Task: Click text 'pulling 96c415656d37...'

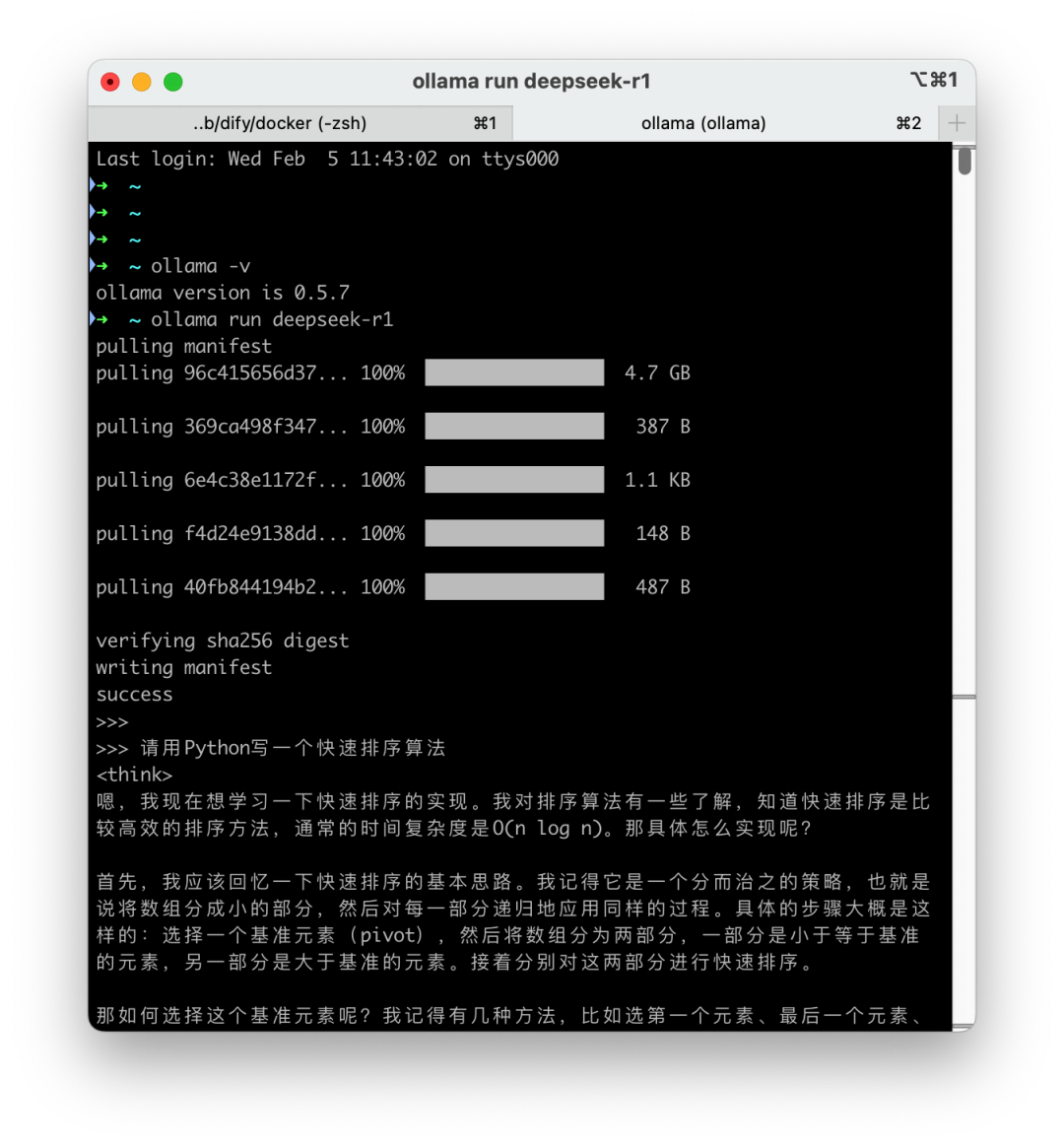Action: (222, 372)
